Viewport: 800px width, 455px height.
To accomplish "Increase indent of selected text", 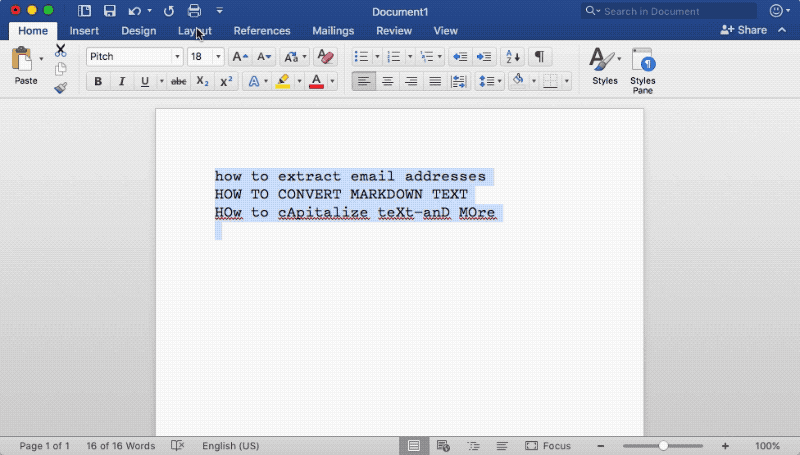I will coord(484,57).
